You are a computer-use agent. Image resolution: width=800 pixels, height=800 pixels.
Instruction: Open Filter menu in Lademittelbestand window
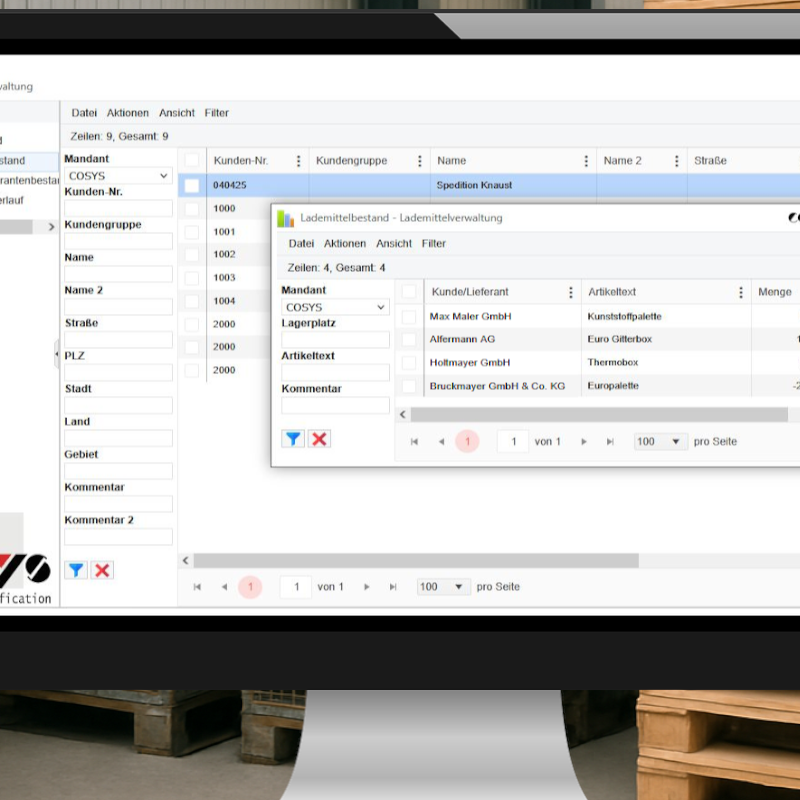tap(434, 244)
